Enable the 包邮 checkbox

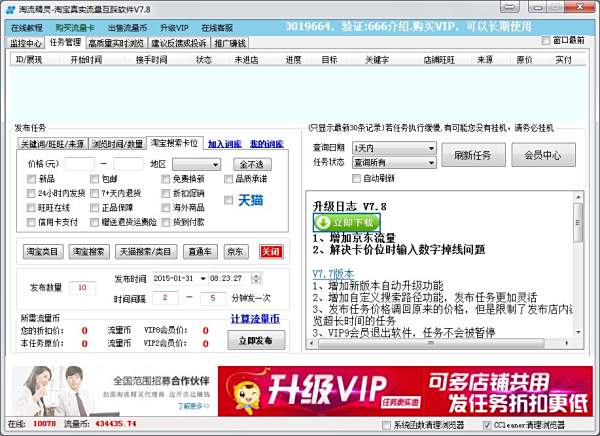click(x=94, y=179)
